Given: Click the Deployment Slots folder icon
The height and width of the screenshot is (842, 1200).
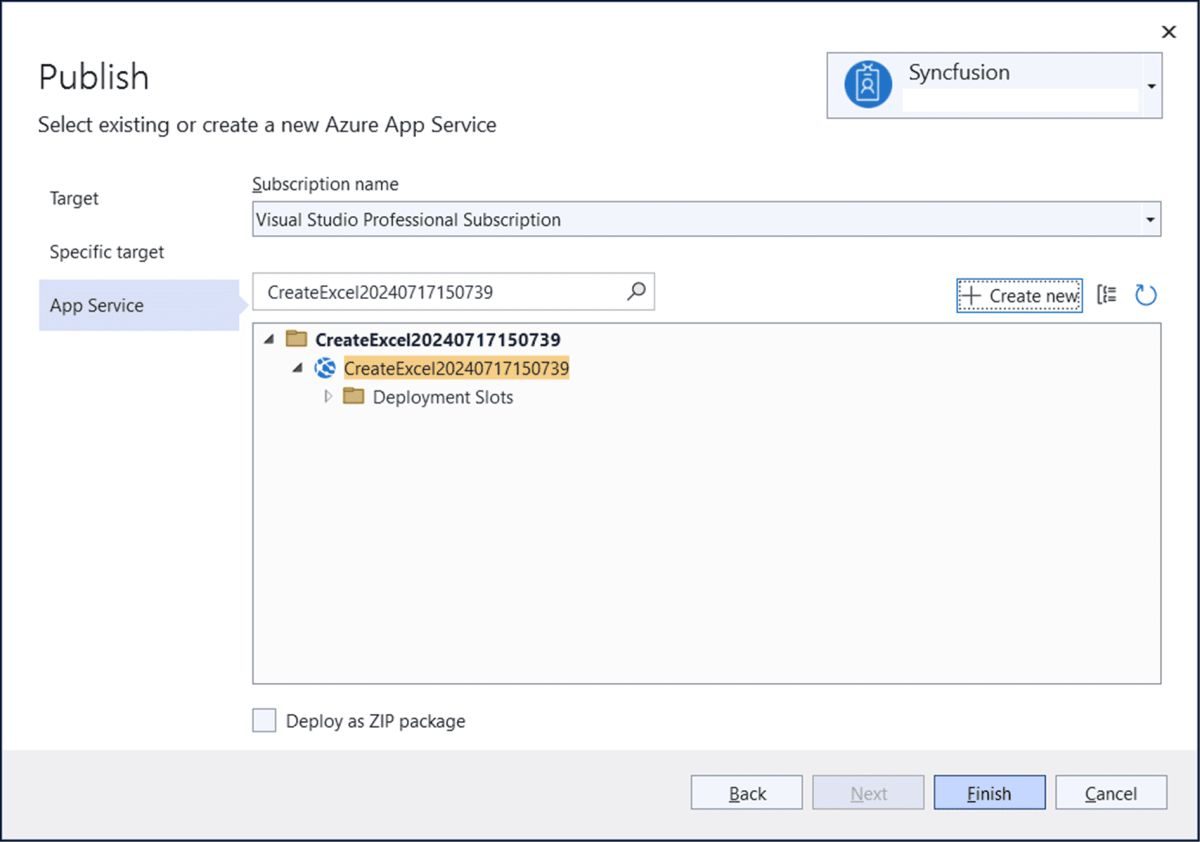Looking at the screenshot, I should click(x=354, y=397).
